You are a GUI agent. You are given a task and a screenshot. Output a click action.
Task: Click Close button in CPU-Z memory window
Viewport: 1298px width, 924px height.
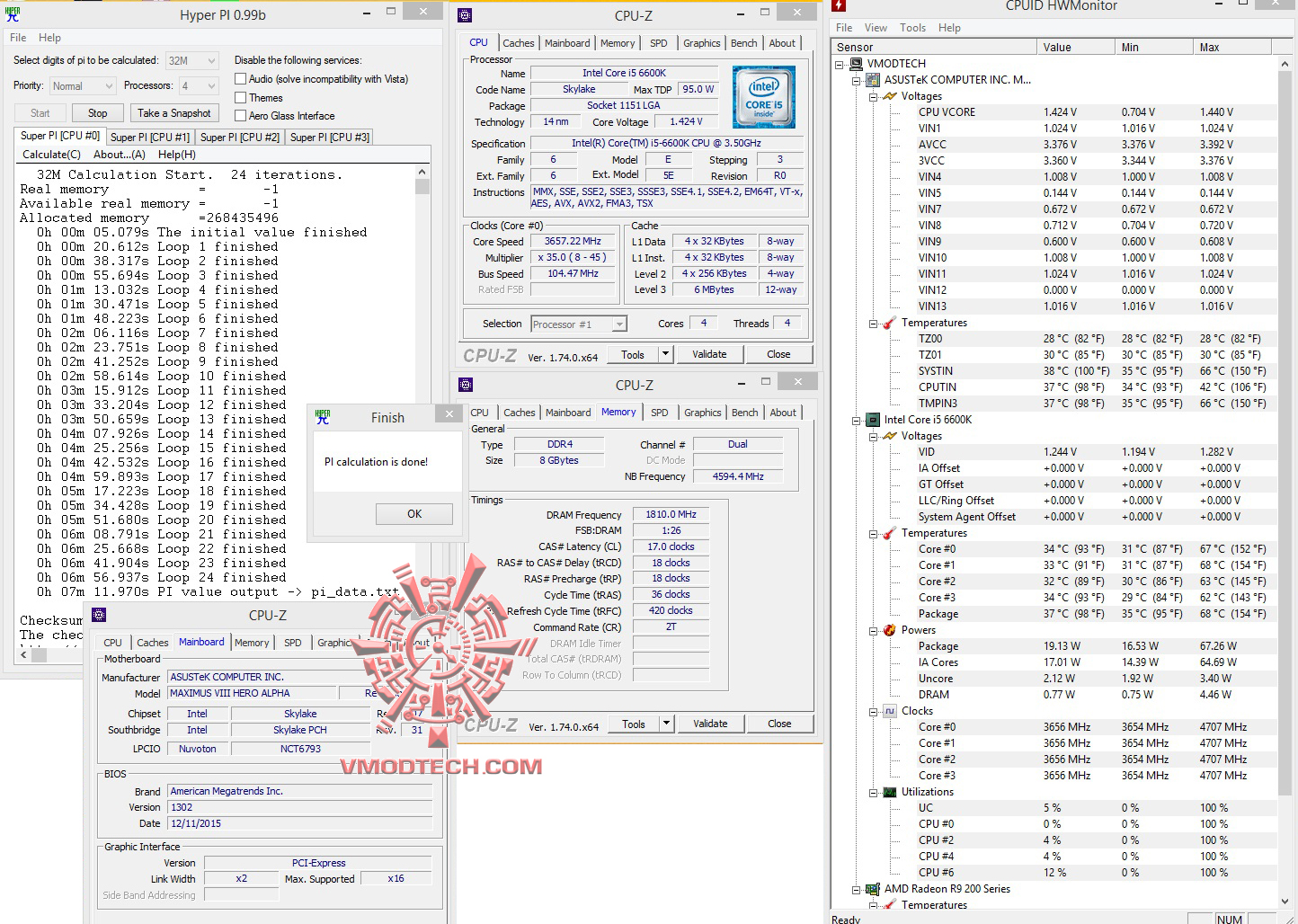point(779,724)
